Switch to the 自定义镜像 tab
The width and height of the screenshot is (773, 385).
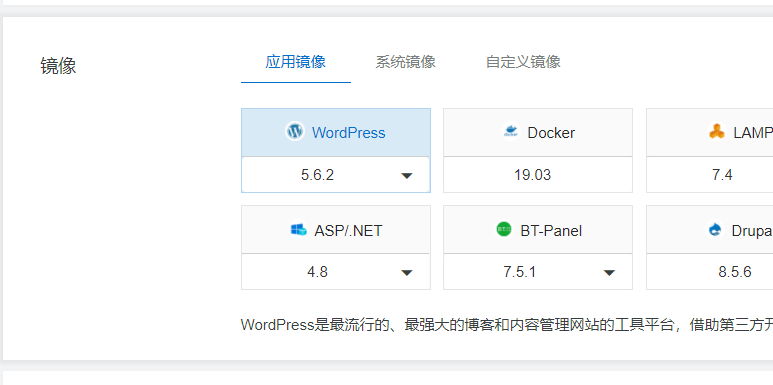click(x=523, y=62)
